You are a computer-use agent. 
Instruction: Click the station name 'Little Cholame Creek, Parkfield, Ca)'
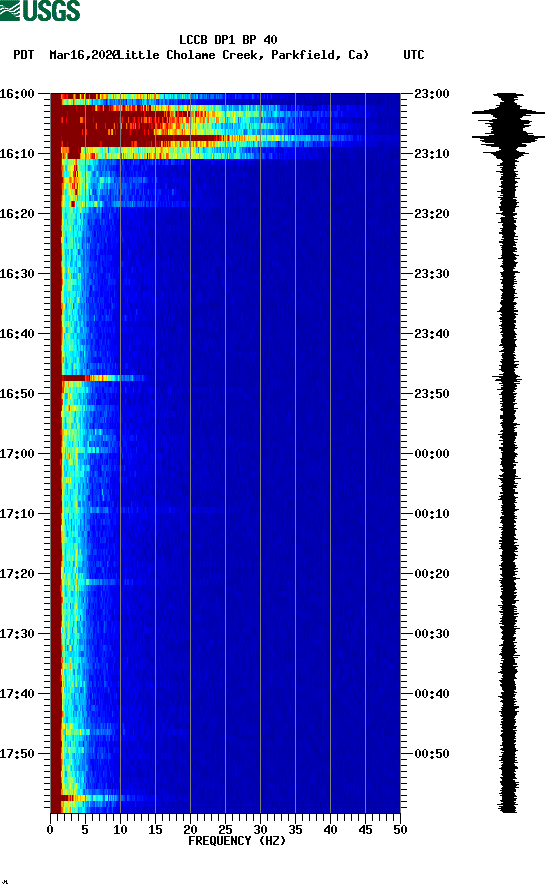(x=244, y=55)
